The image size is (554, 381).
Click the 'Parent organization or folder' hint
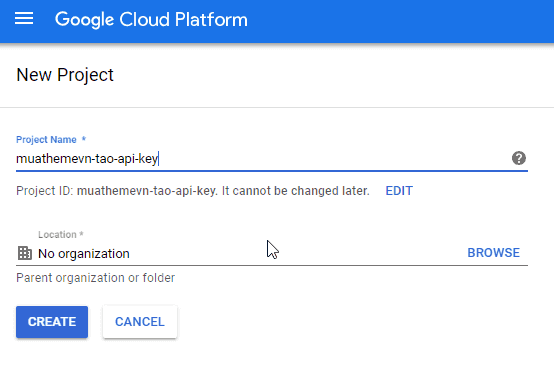(x=96, y=278)
